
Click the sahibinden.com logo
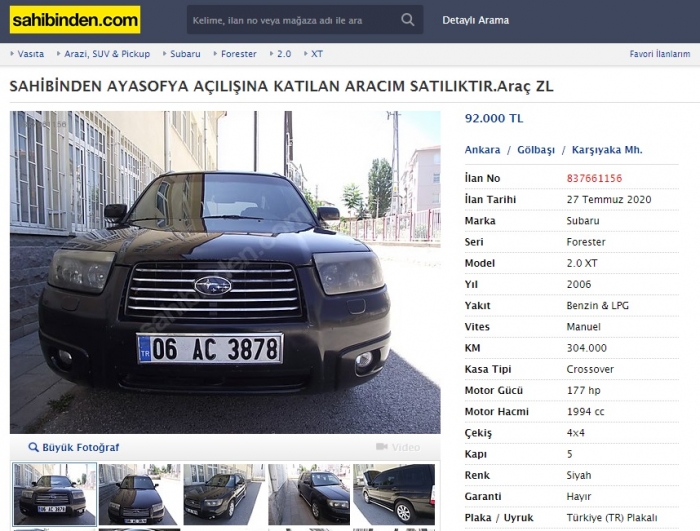pos(75,20)
